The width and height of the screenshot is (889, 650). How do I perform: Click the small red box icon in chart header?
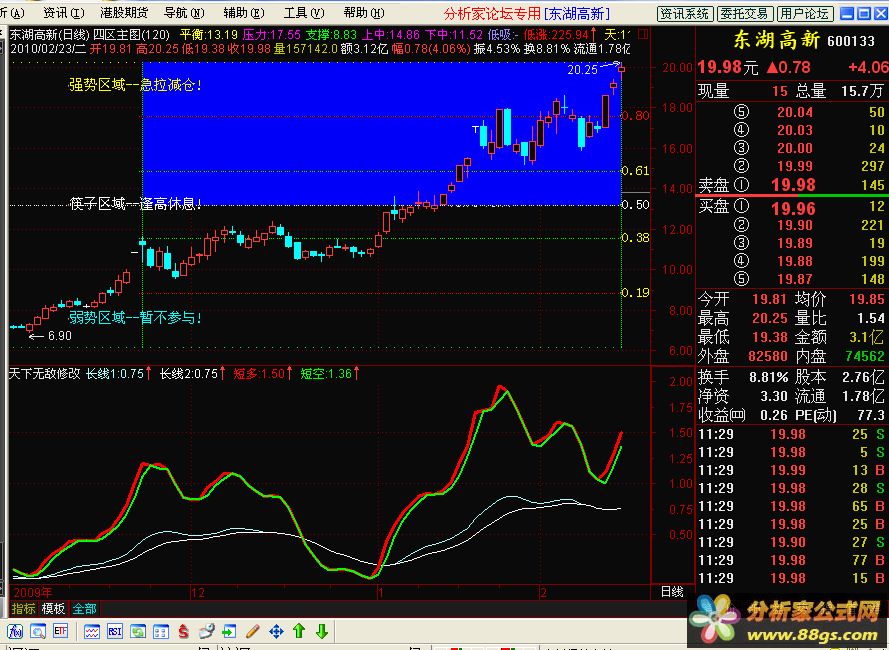[x=643, y=34]
